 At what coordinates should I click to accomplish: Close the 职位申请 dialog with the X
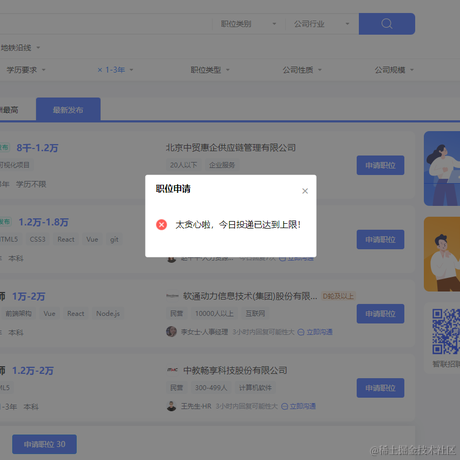(x=305, y=191)
